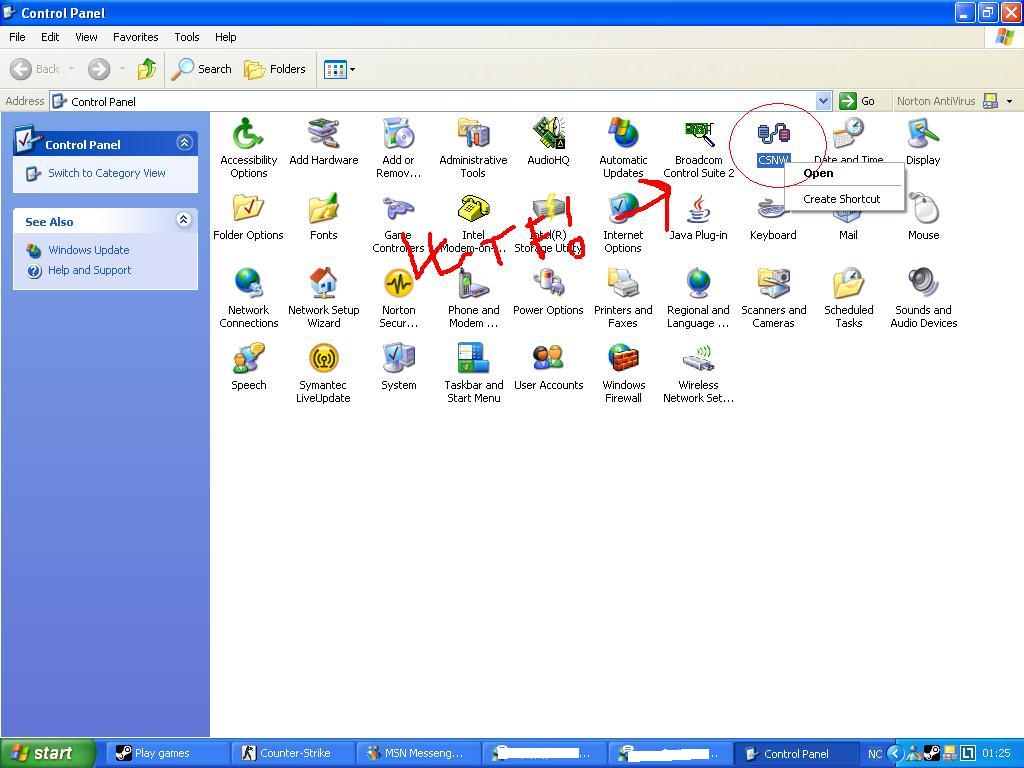Click the Search toolbar button
1024x768 pixels.
coord(201,69)
